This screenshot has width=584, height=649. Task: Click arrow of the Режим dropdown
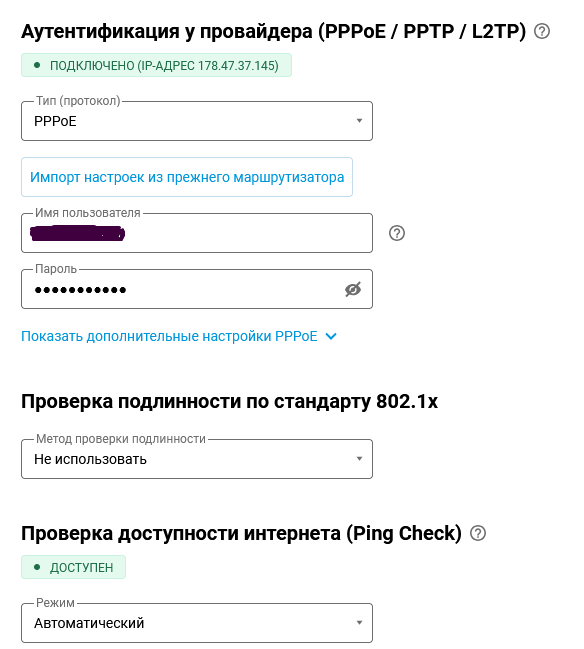pos(359,623)
